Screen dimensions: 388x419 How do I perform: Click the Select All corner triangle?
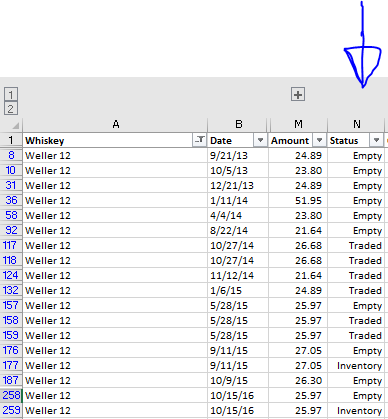(15, 125)
